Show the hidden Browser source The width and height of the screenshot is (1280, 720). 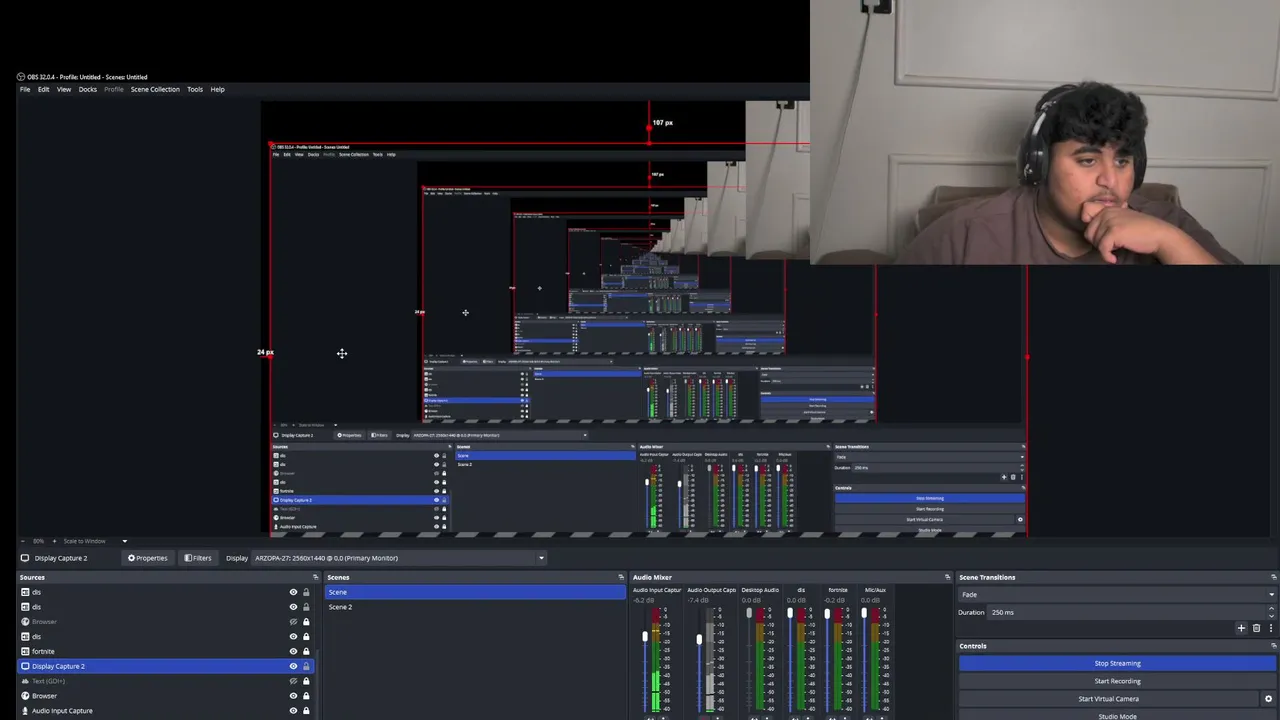(x=293, y=622)
